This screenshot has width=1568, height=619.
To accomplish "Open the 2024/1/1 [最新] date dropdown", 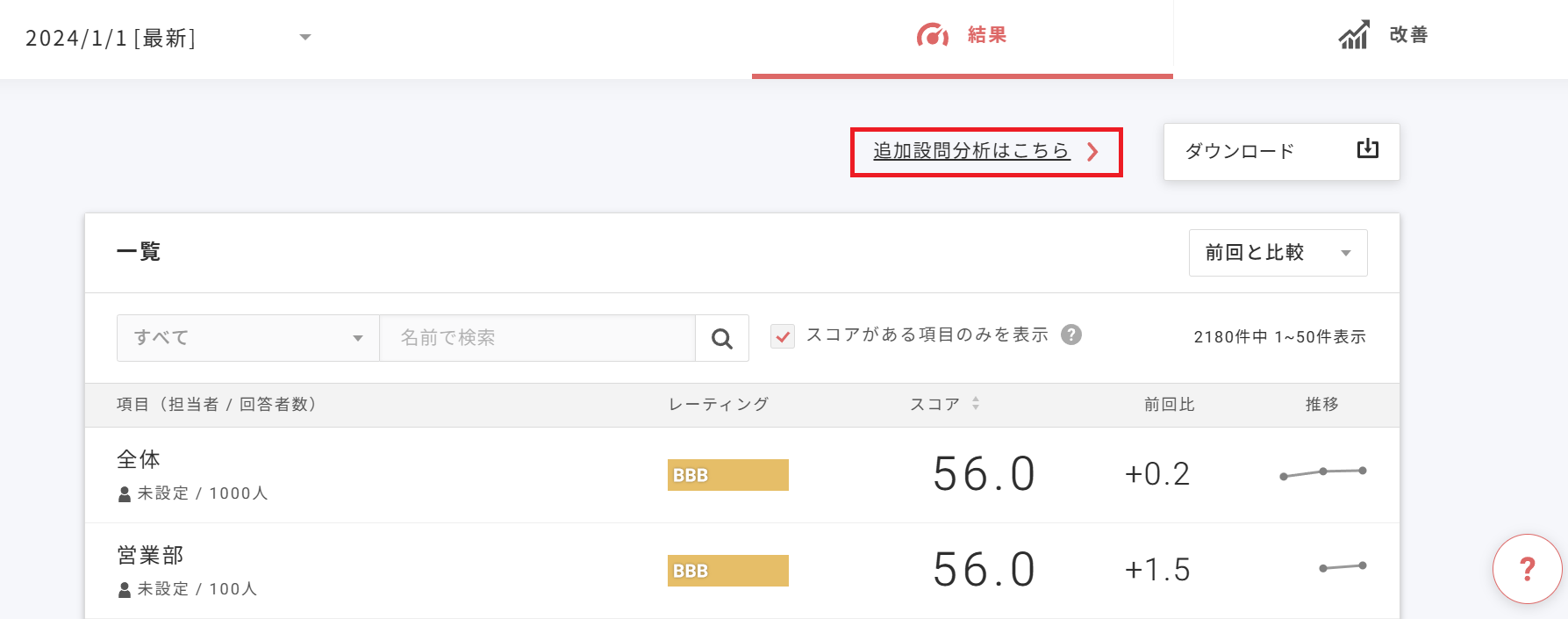I will 304,38.
